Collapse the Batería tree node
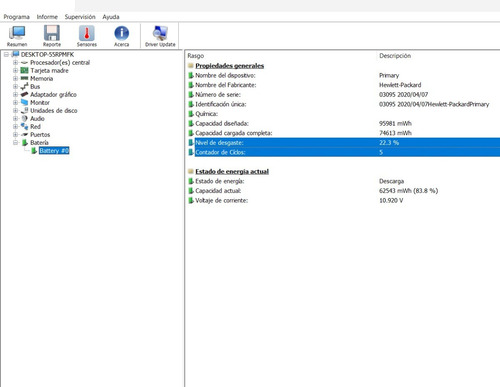The width and height of the screenshot is (500, 387). 15,142
